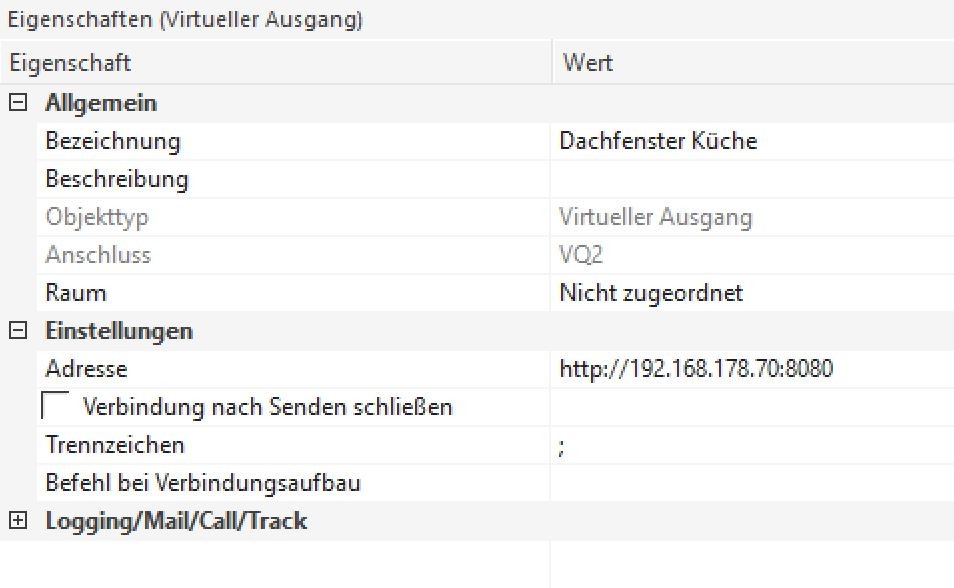This screenshot has height=588, width=954.
Task: Click the 'Befehl bei Verbindungsaufbau' value field
Action: pos(750,483)
